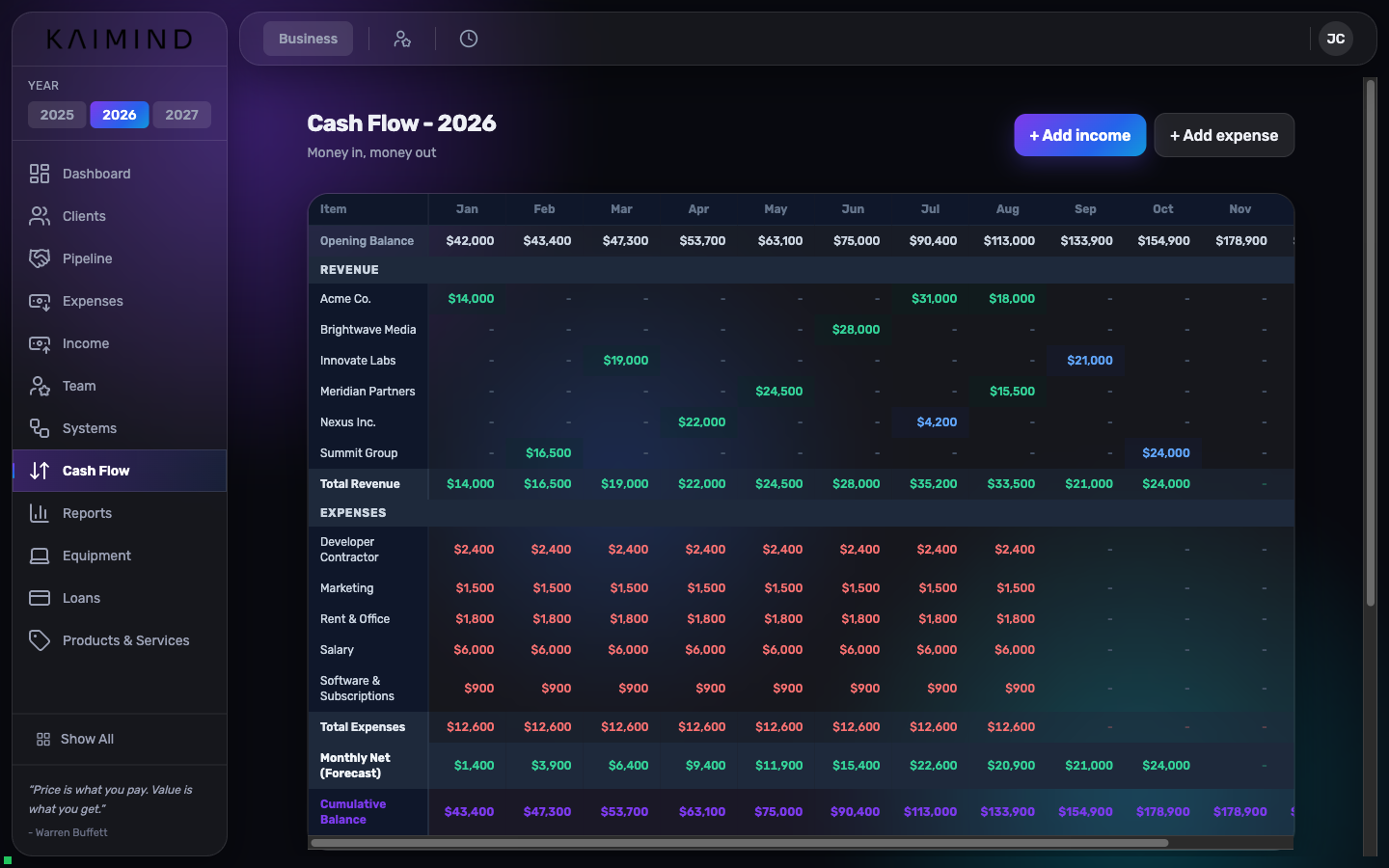Go to Clients in the sidebar

pos(120,216)
